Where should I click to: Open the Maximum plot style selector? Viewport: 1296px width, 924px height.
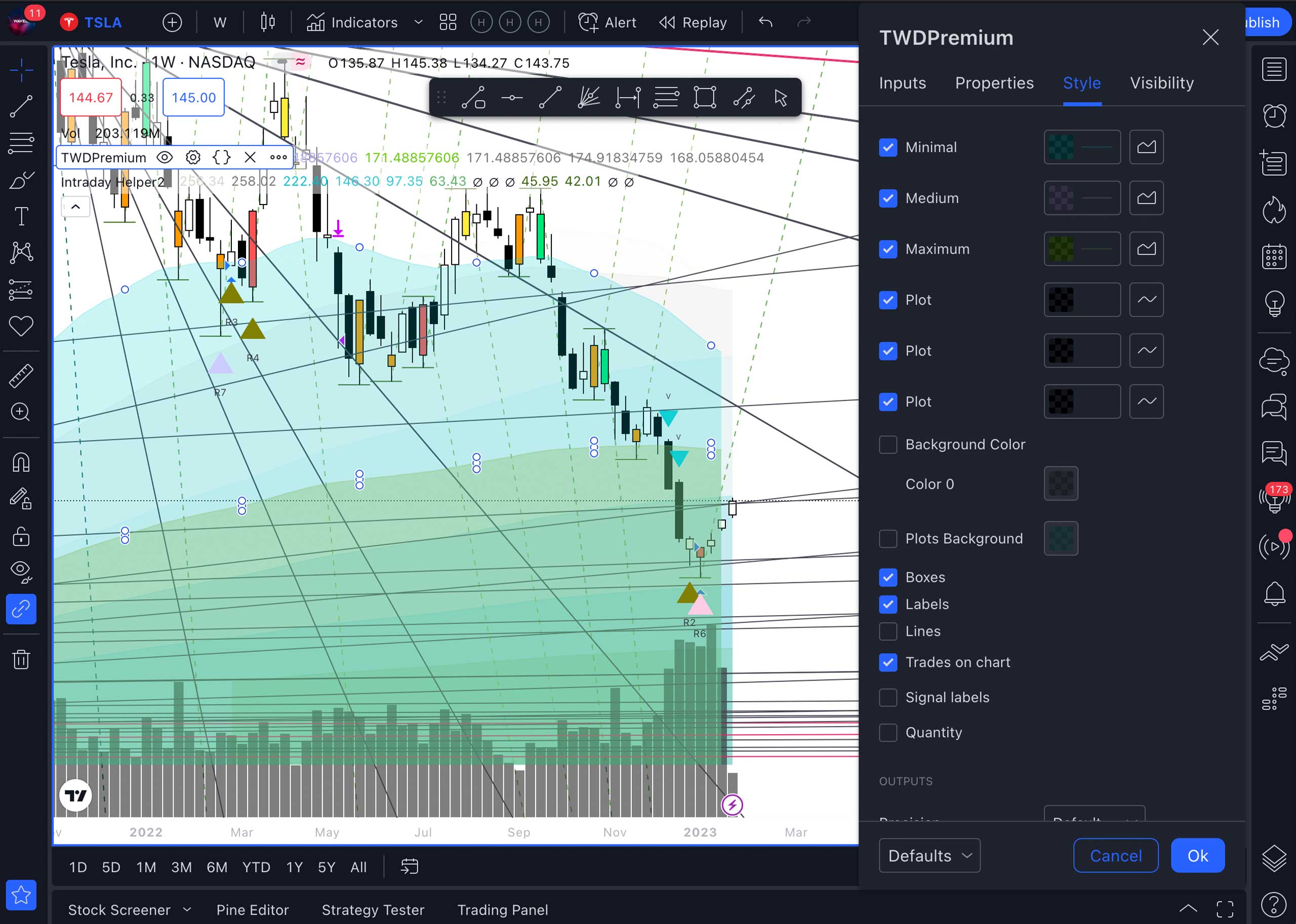click(1146, 249)
